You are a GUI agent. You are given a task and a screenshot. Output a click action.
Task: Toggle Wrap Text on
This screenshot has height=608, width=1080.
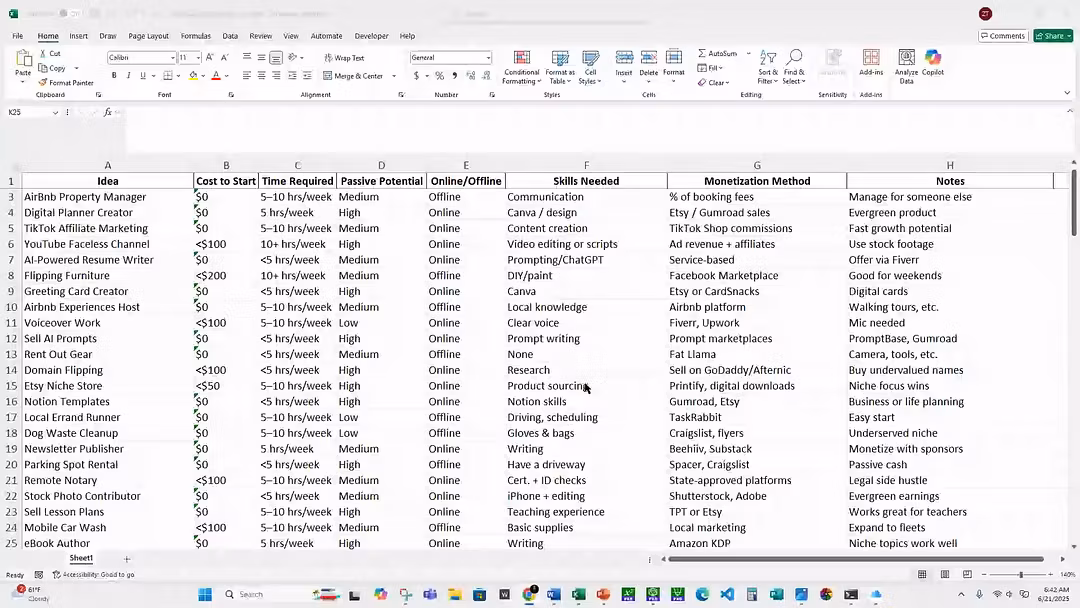coord(344,58)
